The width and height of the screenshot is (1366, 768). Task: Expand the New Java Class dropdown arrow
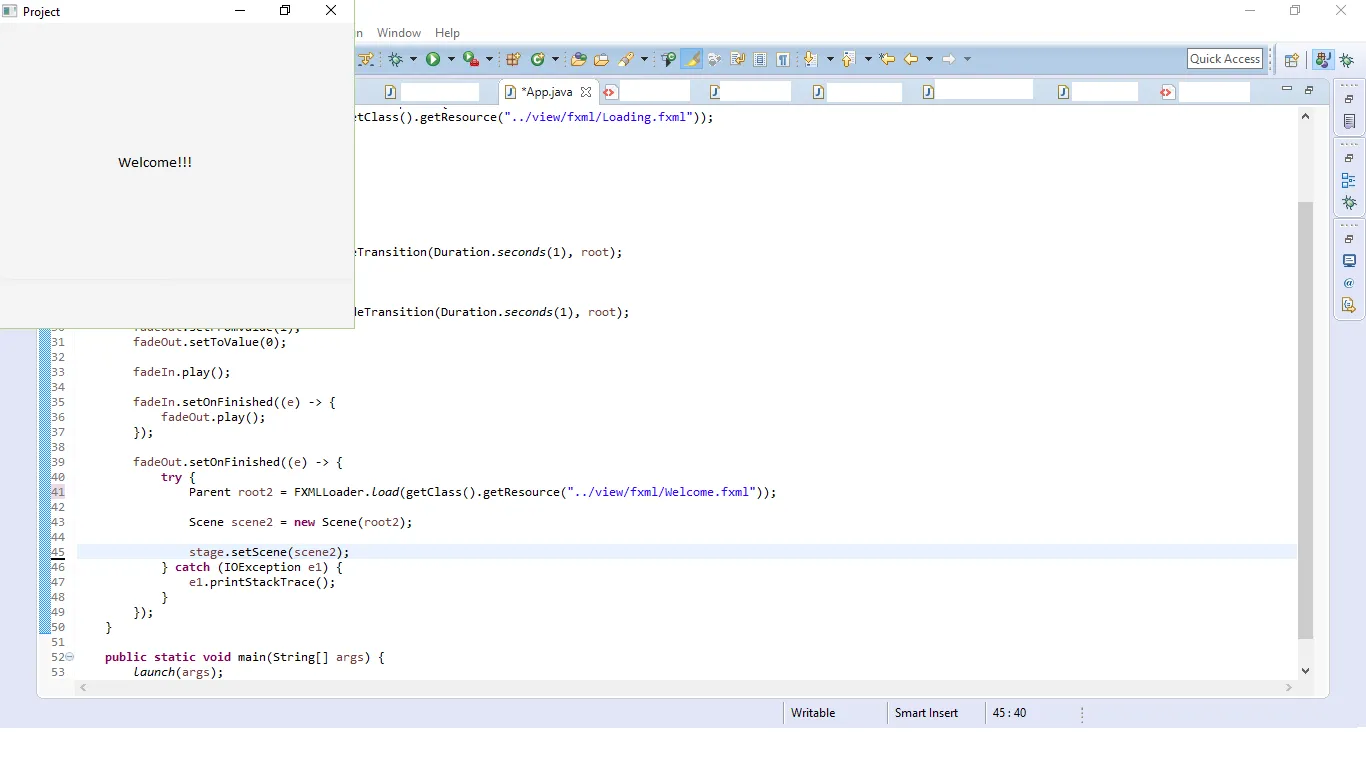[555, 59]
